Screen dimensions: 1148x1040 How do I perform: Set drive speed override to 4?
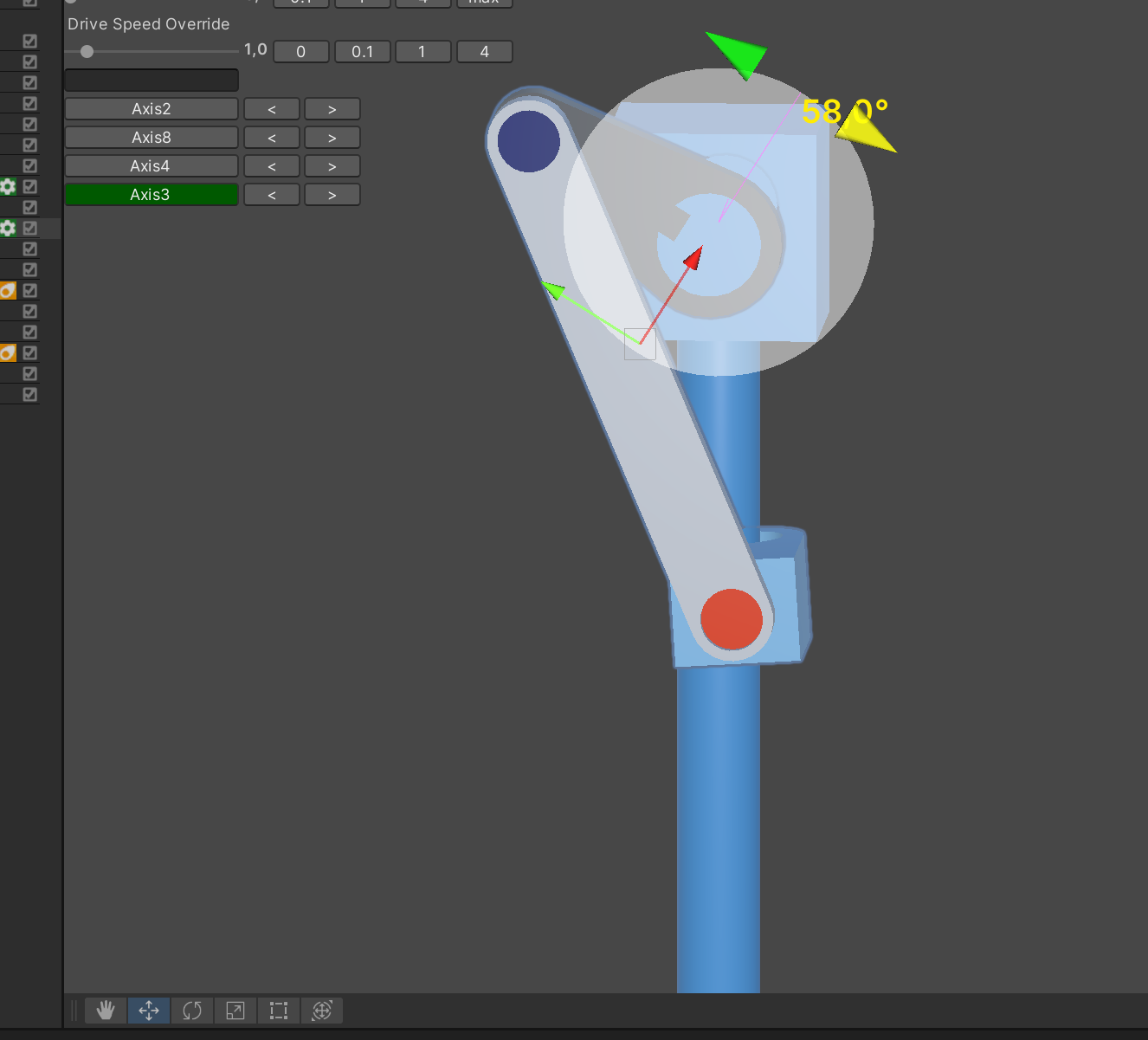[485, 52]
